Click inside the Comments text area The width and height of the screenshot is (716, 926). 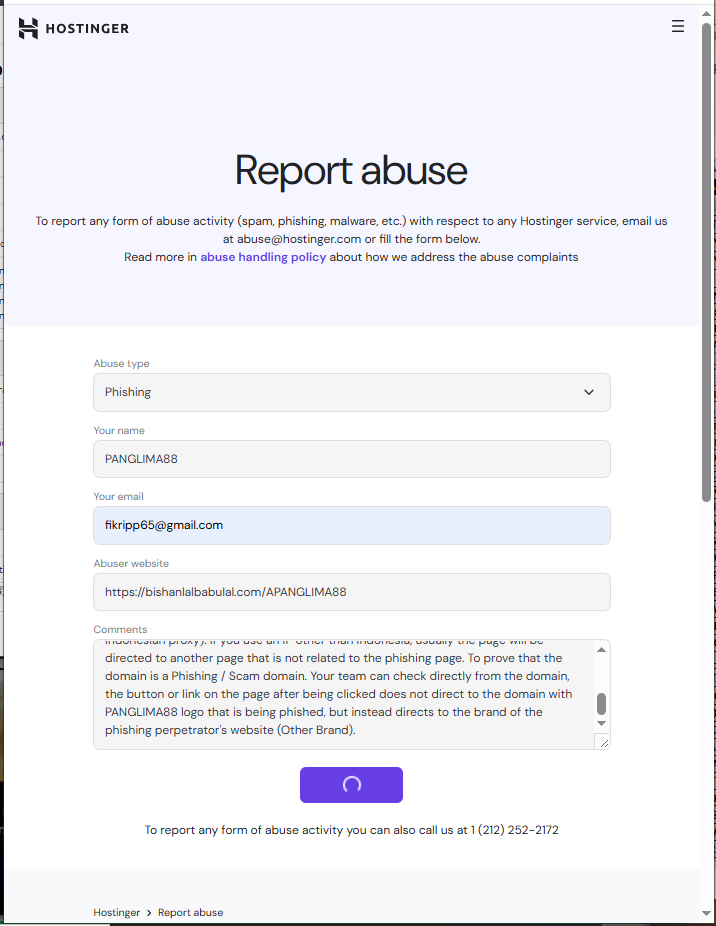pos(343,694)
